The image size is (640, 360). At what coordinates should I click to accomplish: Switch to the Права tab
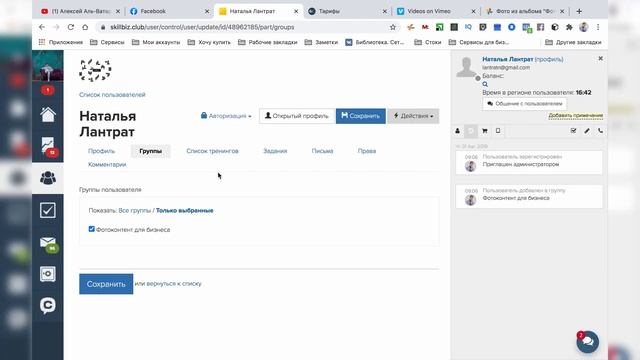(367, 151)
